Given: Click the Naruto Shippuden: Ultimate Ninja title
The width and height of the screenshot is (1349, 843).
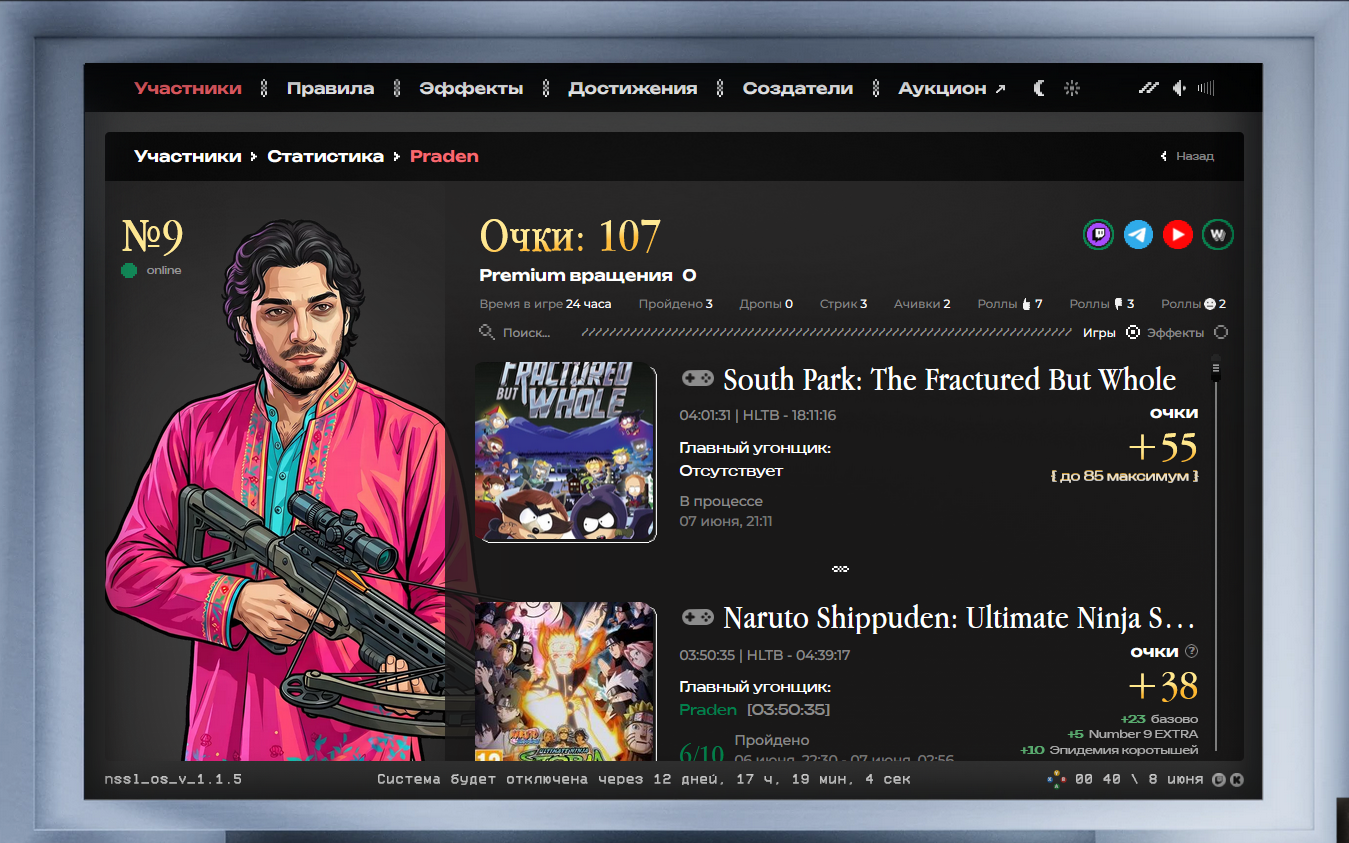Looking at the screenshot, I should (959, 618).
